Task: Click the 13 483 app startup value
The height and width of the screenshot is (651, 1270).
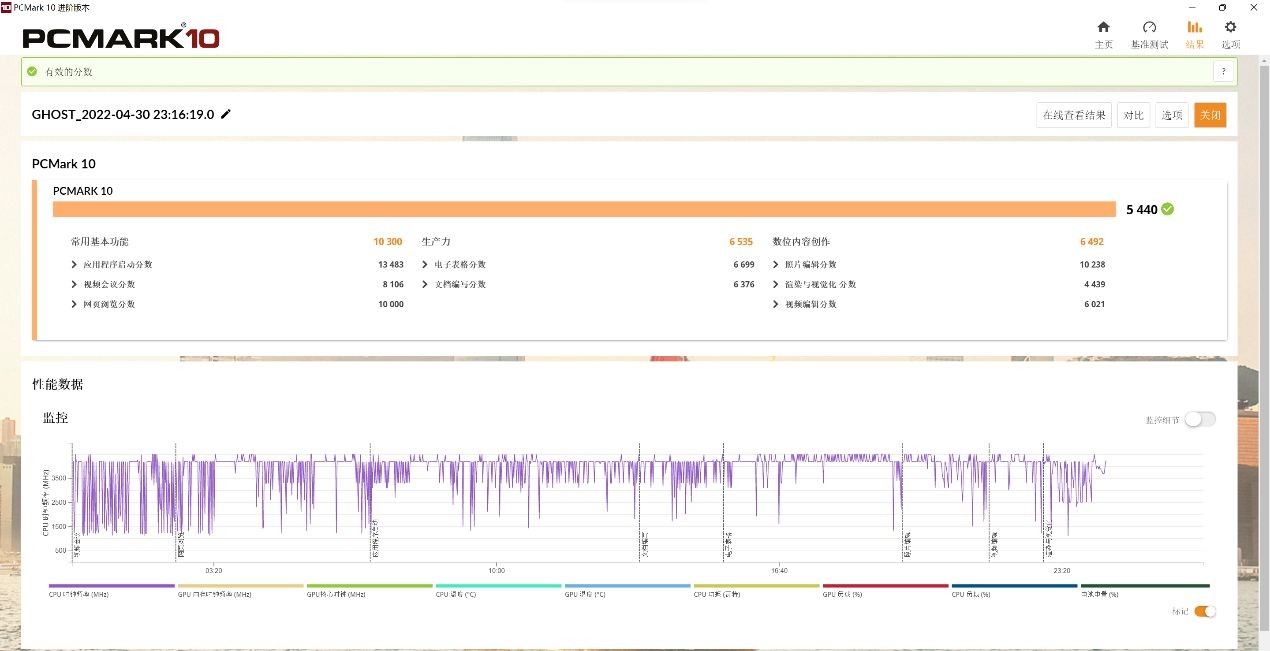Action: pos(390,264)
